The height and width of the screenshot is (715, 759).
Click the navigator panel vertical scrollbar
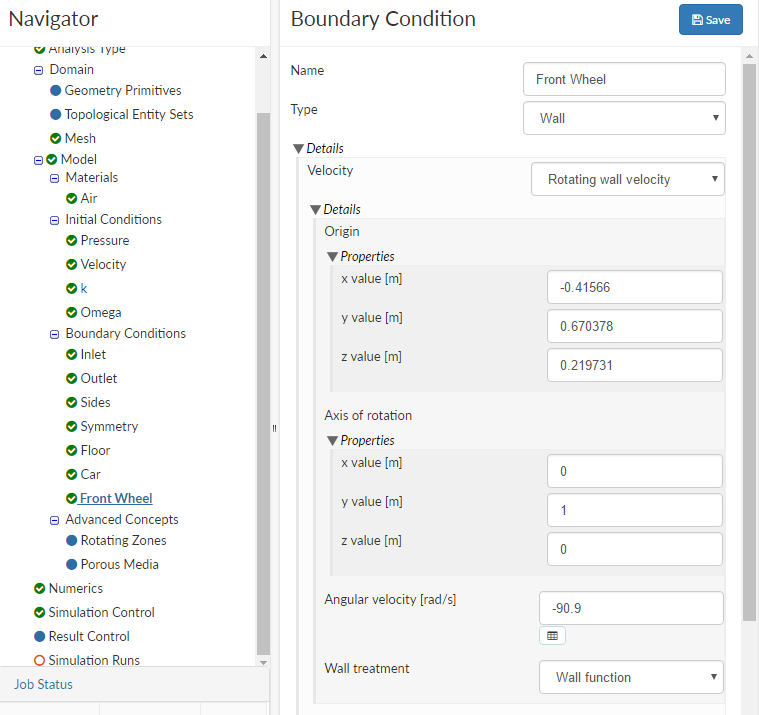point(263,380)
